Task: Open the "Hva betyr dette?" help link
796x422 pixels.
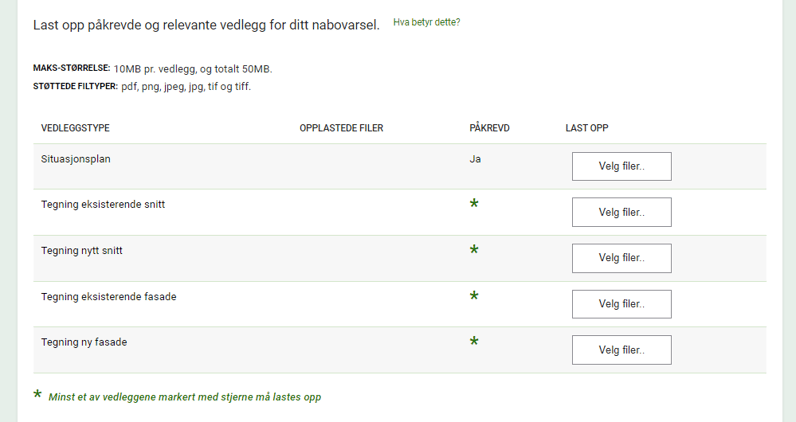Action: click(427, 22)
